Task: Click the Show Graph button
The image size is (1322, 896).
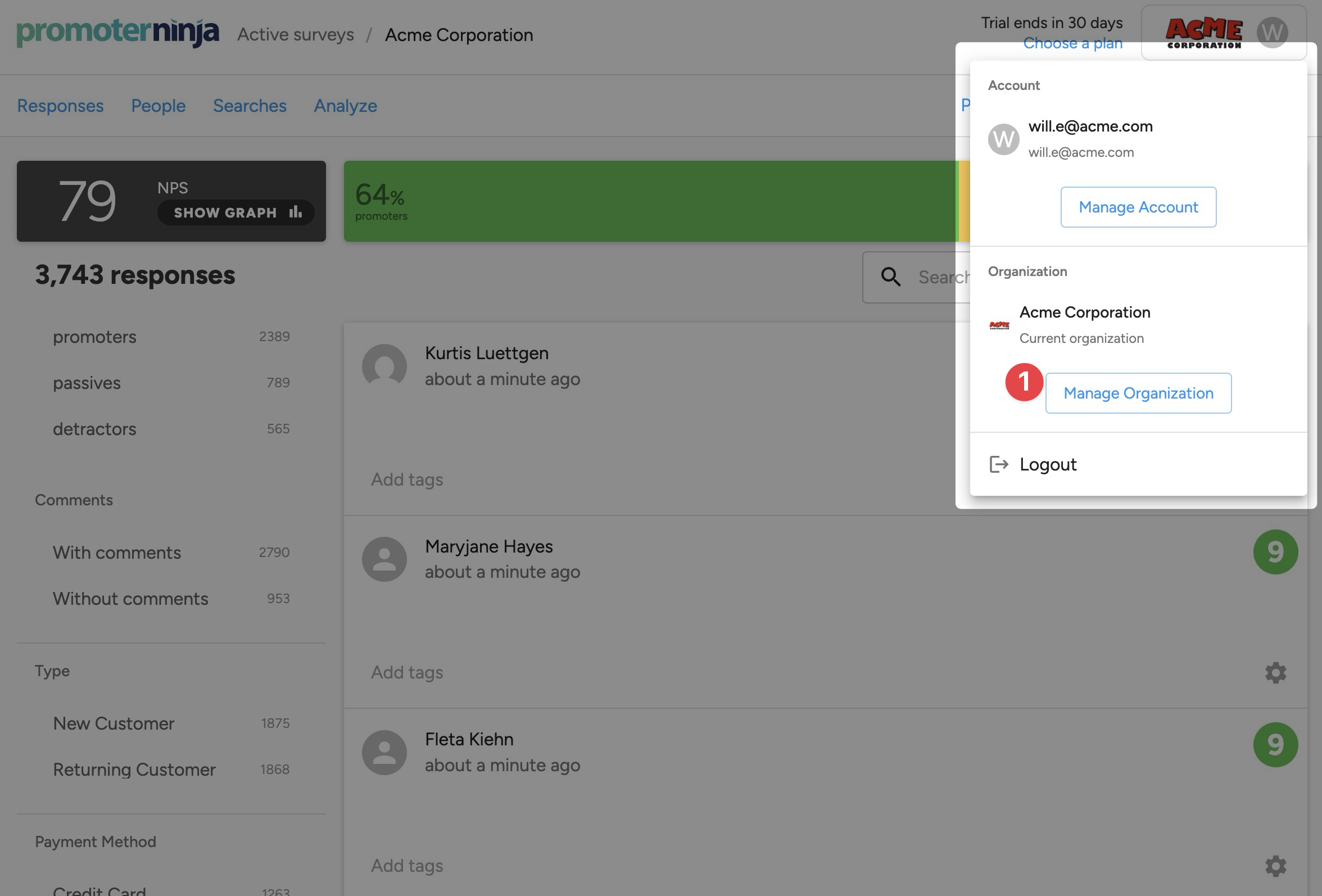Action: coord(236,212)
